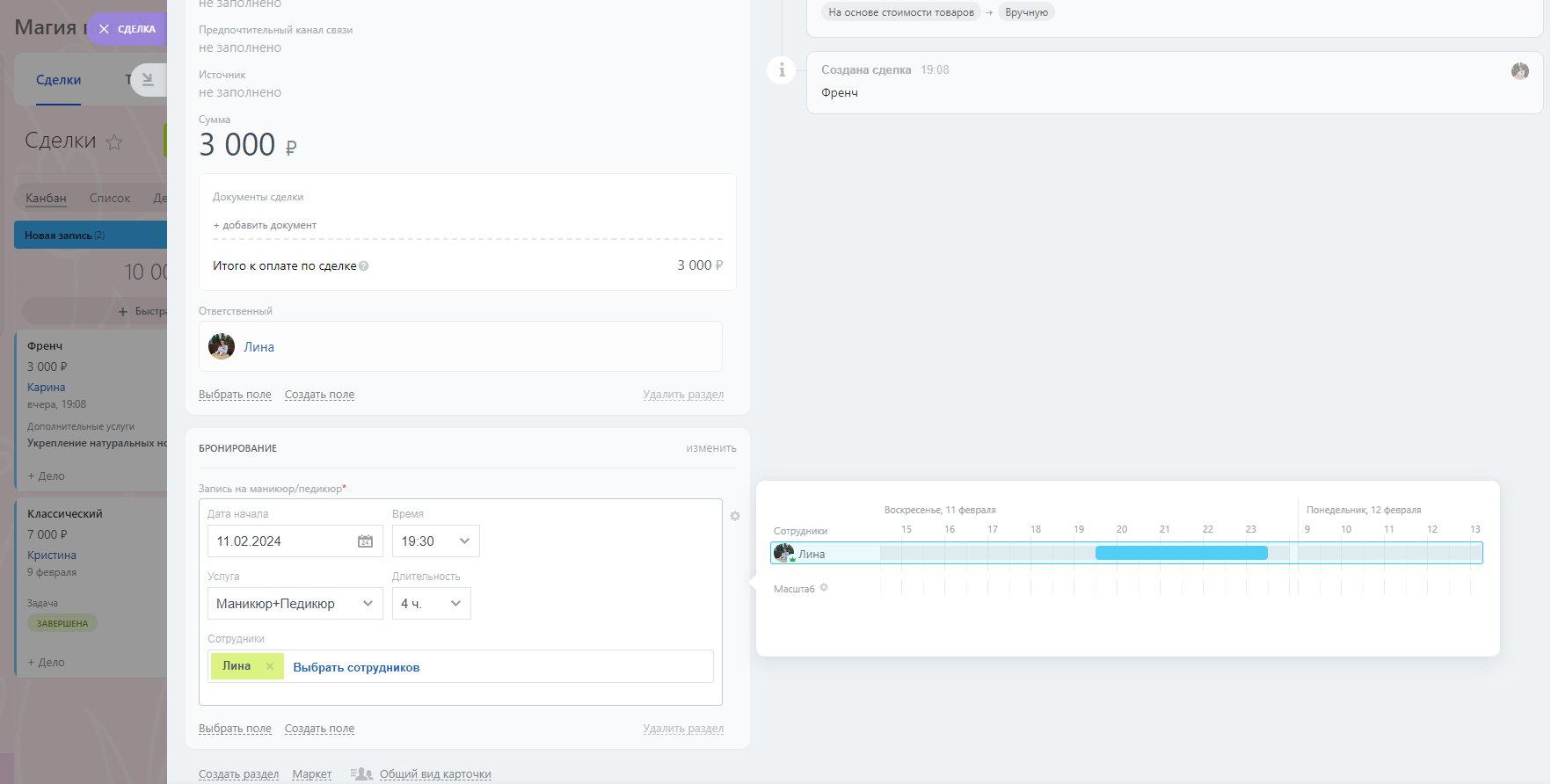The height and width of the screenshot is (784, 1551).
Task: Remove Лина from booking employees
Action: pos(270,666)
